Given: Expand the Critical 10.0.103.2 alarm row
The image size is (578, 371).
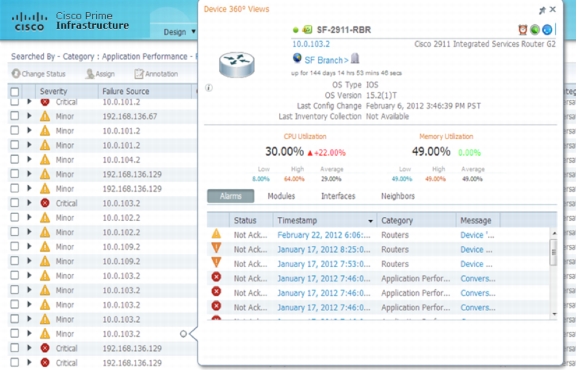Looking at the screenshot, I should pyautogui.click(x=29, y=203).
